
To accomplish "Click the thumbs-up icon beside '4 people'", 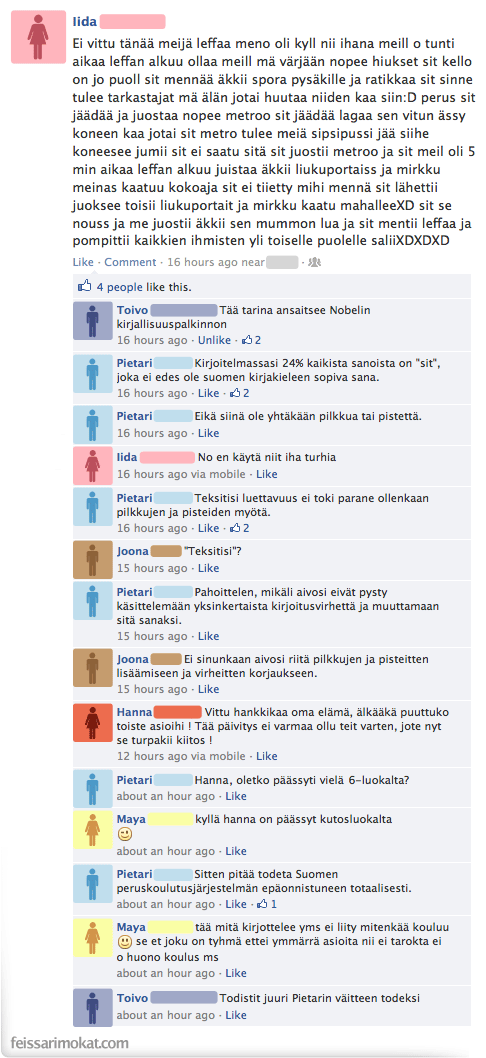I will point(85,286).
